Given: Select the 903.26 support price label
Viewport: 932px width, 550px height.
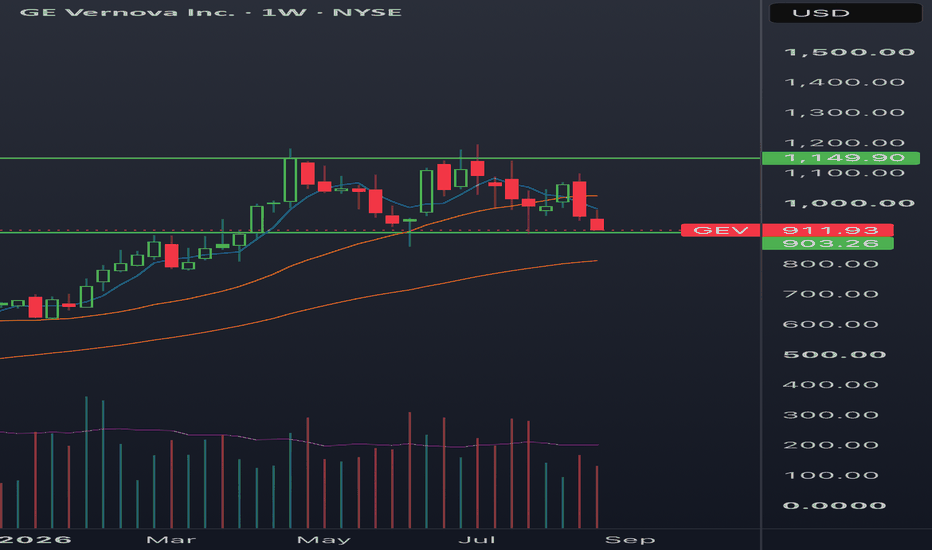Looking at the screenshot, I should coord(827,243).
